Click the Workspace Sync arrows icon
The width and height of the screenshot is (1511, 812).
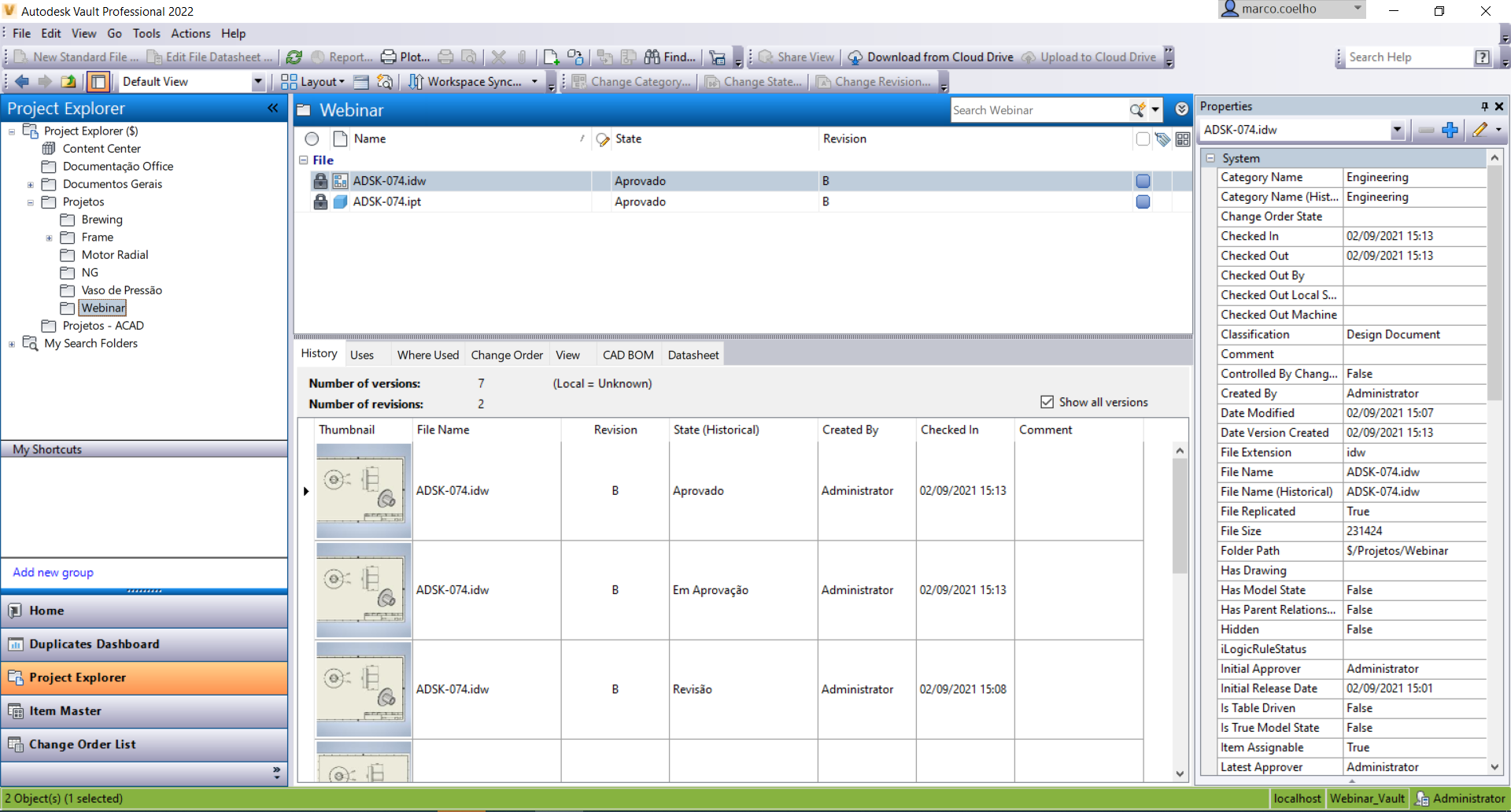click(x=416, y=82)
